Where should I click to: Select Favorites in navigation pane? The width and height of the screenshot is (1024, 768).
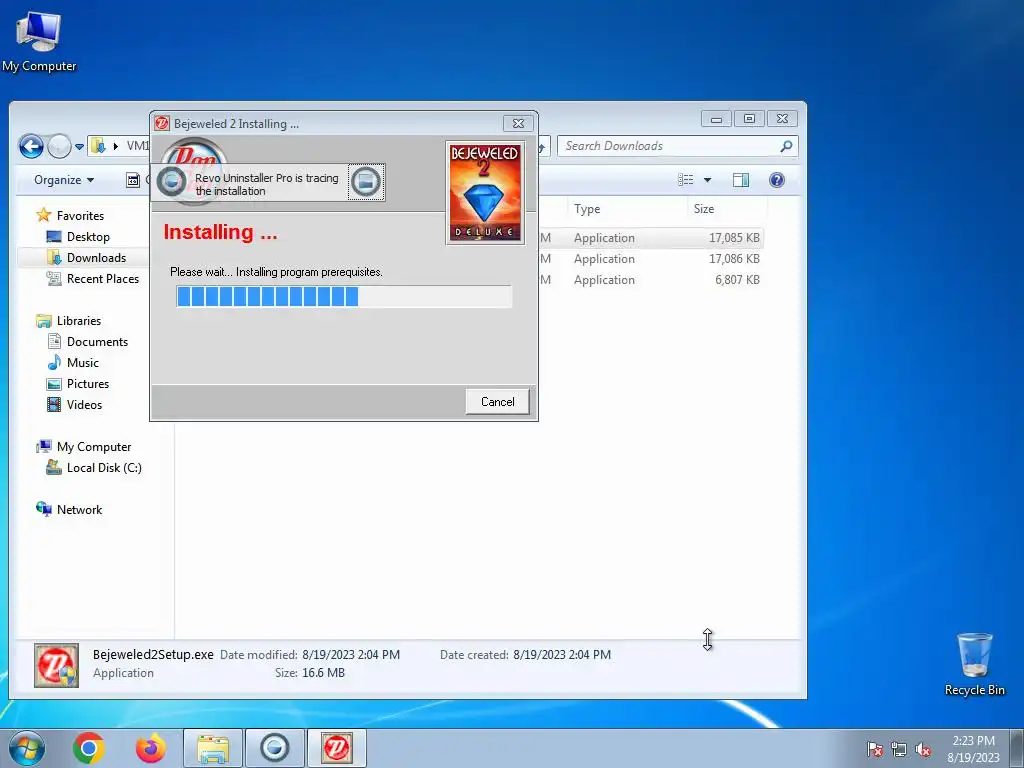(x=80, y=216)
